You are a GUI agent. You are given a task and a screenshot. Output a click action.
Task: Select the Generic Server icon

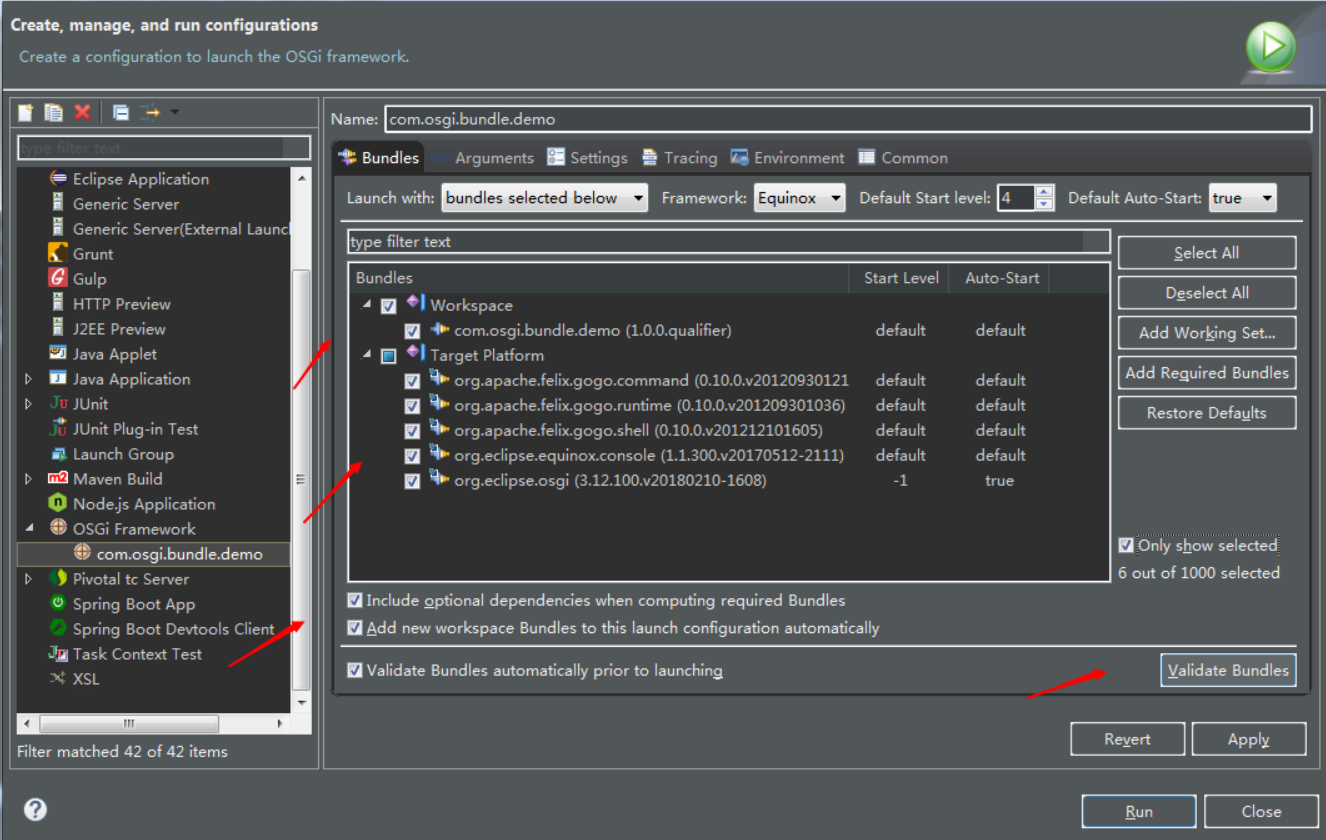[x=58, y=204]
